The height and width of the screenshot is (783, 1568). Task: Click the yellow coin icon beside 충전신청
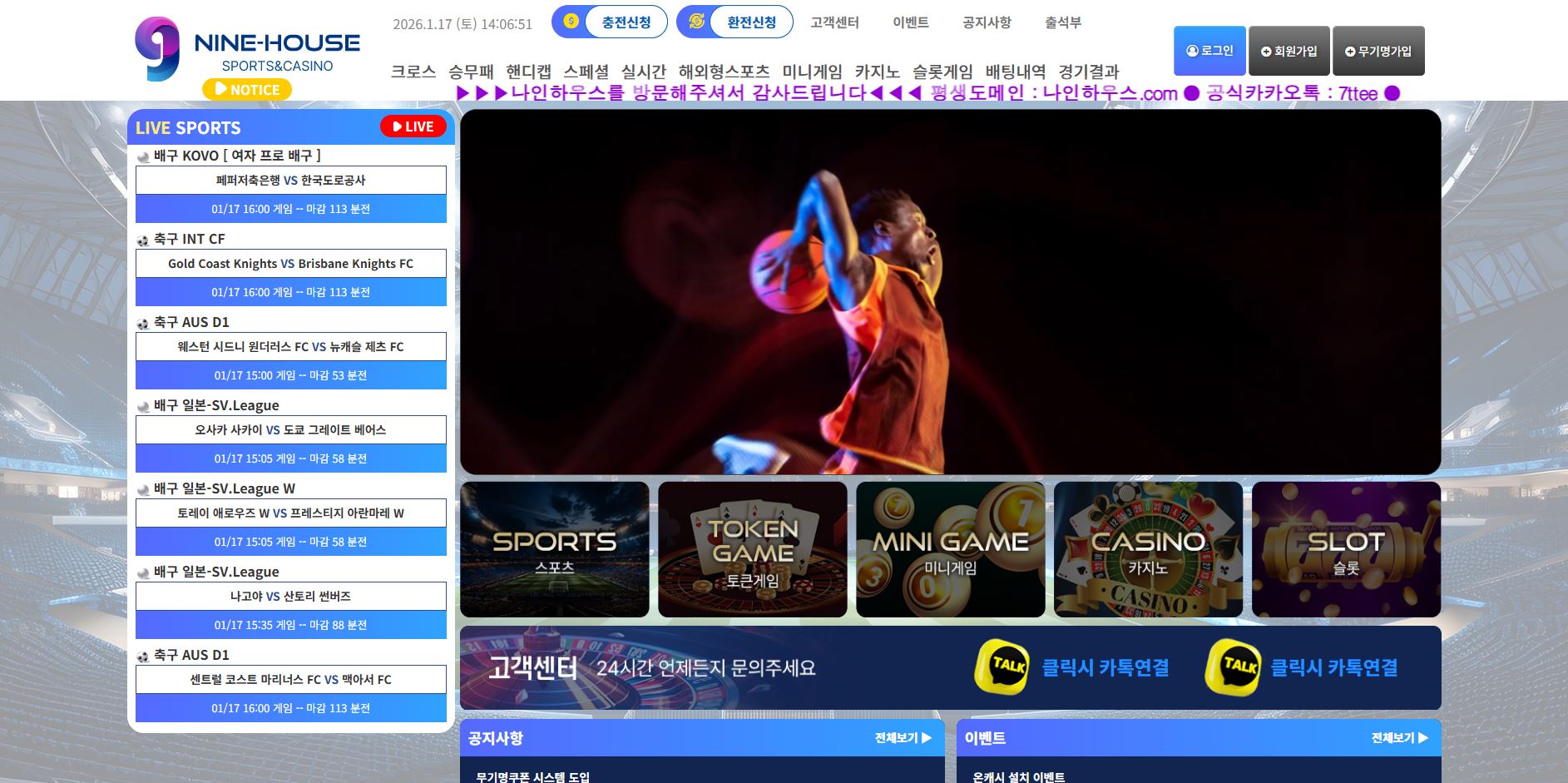pyautogui.click(x=571, y=22)
